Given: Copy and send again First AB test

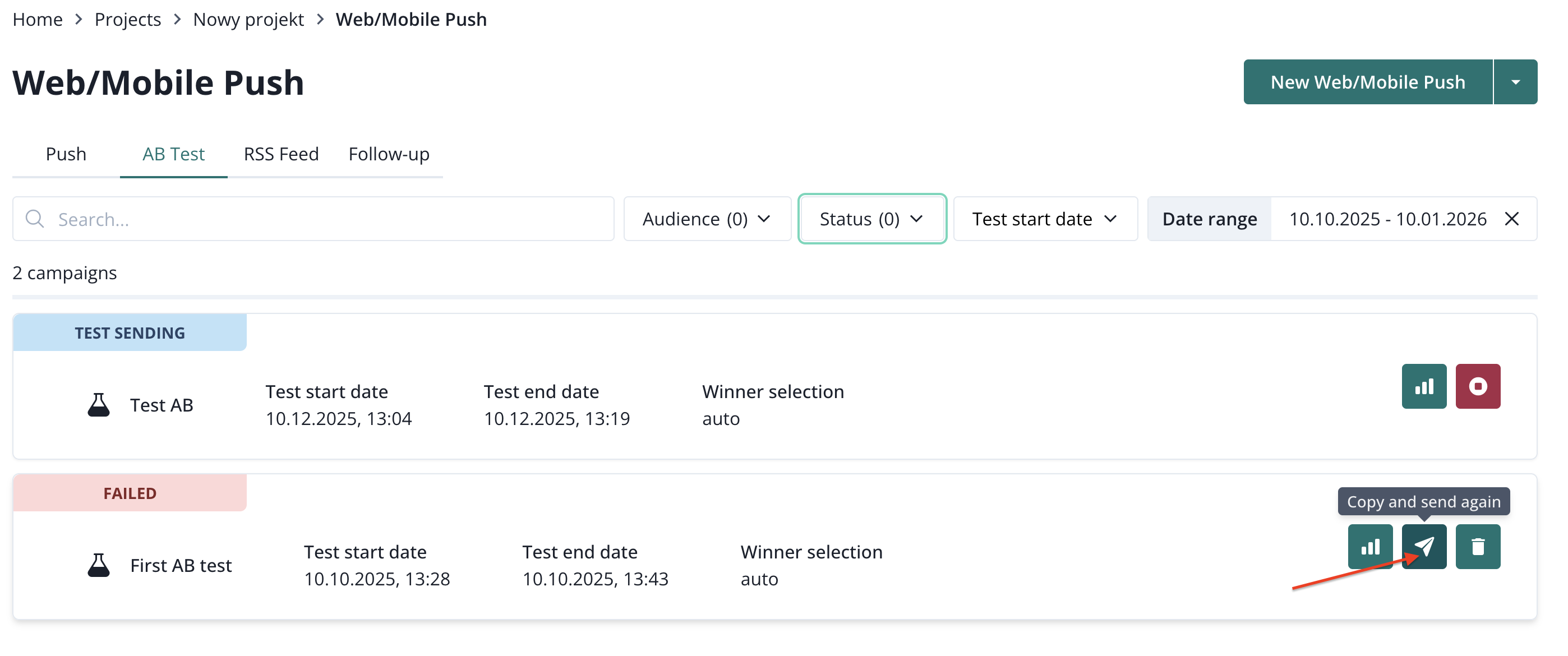Looking at the screenshot, I should (x=1423, y=547).
